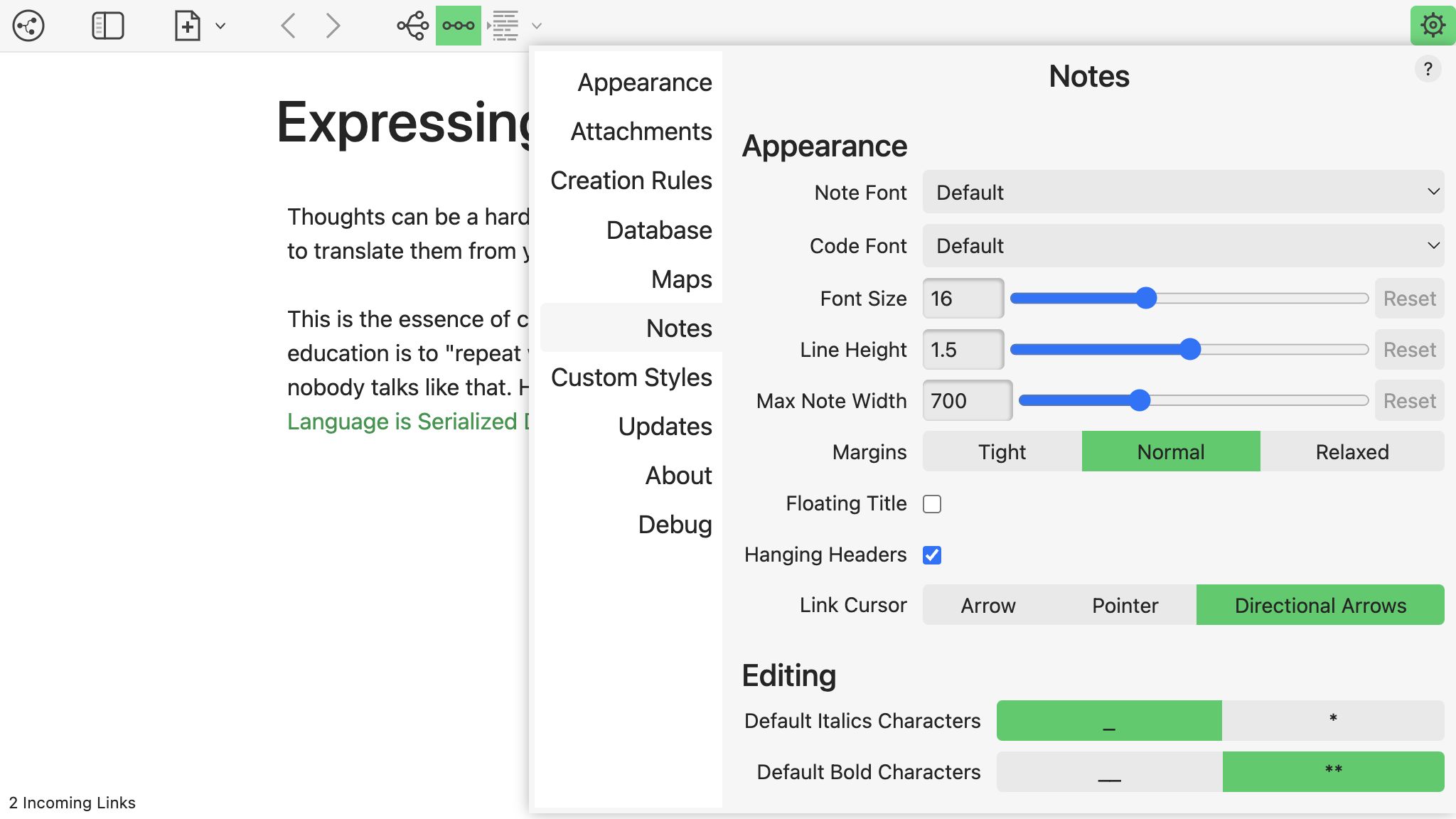Open the outline view icon
Image resolution: width=1456 pixels, height=819 pixels.
click(x=504, y=26)
